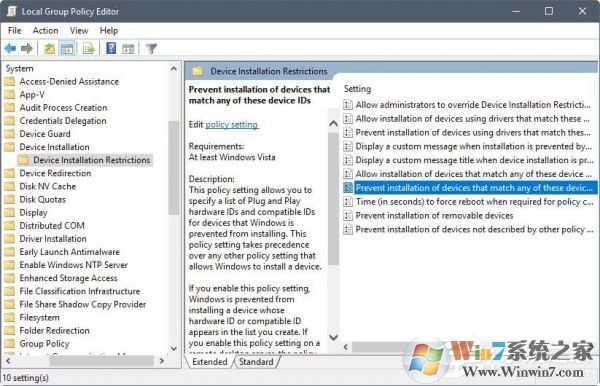Click the Forward arrow toolbar icon
This screenshot has height=386, width=600.
pyautogui.click(x=27, y=49)
